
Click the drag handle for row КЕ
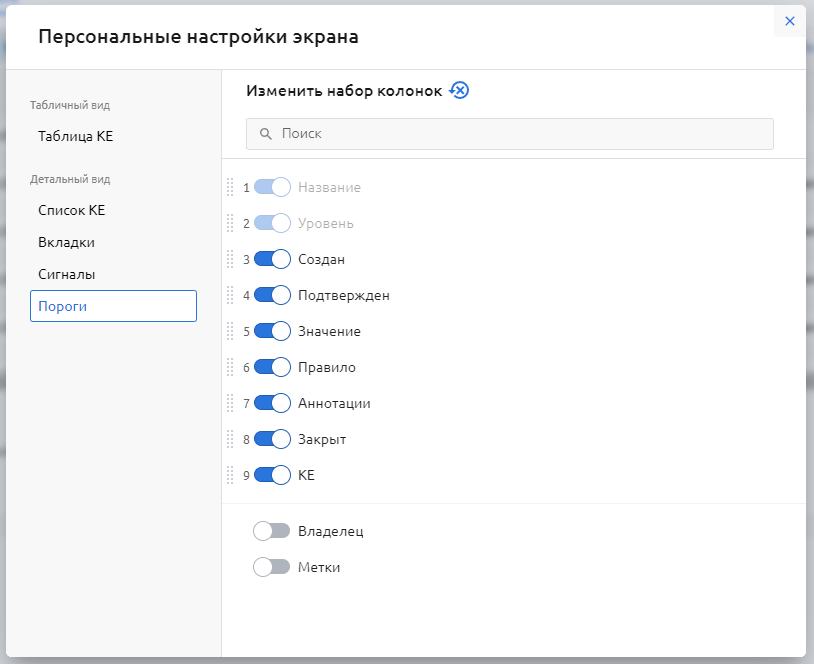pyautogui.click(x=230, y=475)
